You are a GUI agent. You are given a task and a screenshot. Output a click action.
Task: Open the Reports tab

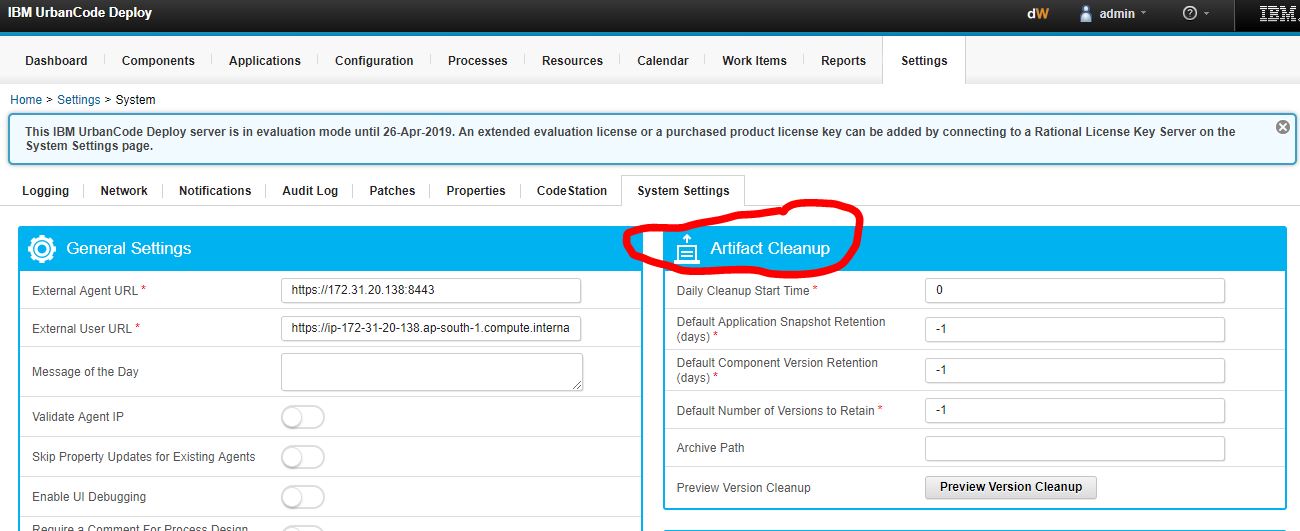843,61
